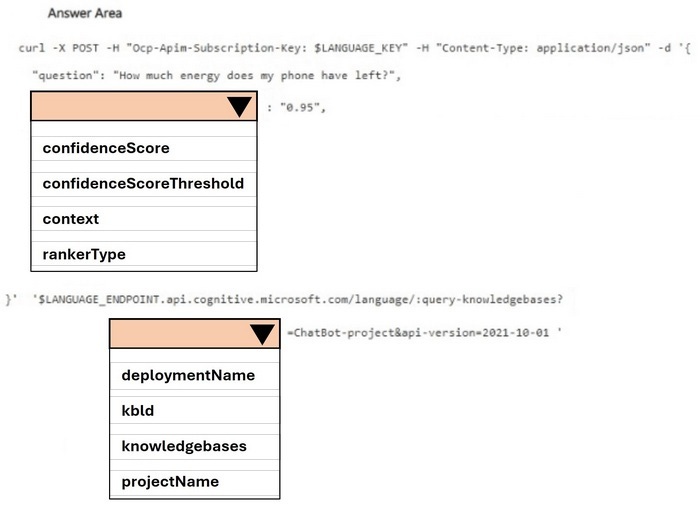Image resolution: width=700 pixels, height=512 pixels.
Task: Select rankerType in first dropdown
Action: pos(144,254)
